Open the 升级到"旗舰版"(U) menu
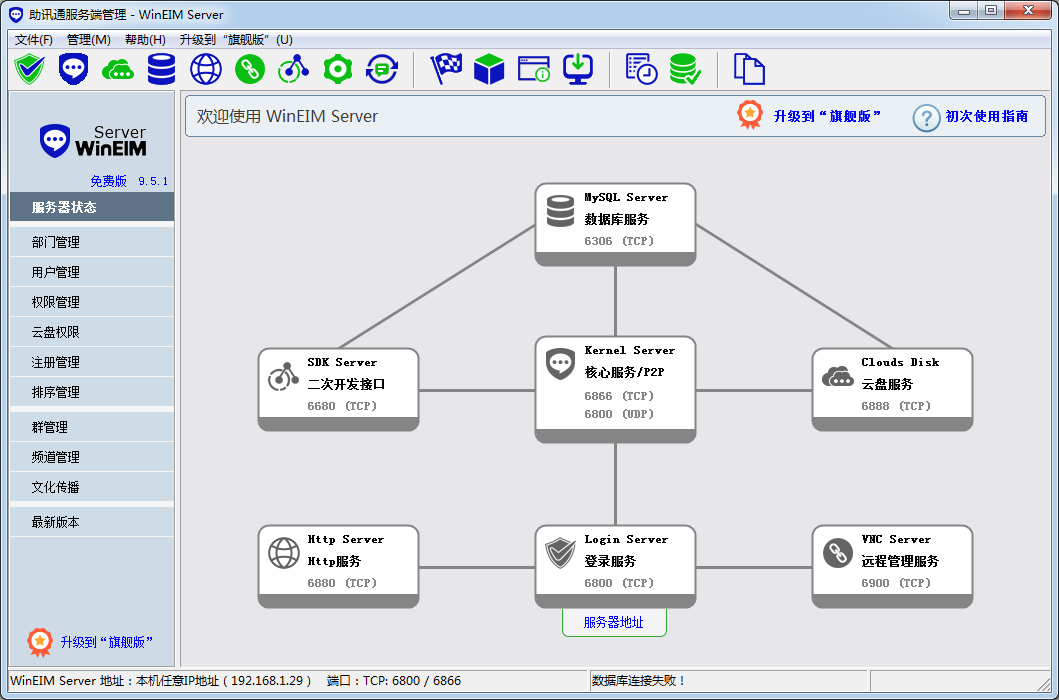Screen dimensions: 1059x700 pos(236,40)
